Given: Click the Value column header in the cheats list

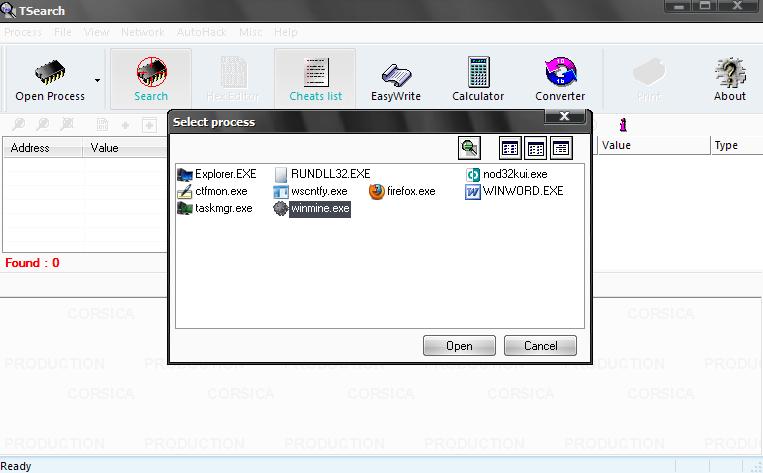Looking at the screenshot, I should (x=653, y=145).
